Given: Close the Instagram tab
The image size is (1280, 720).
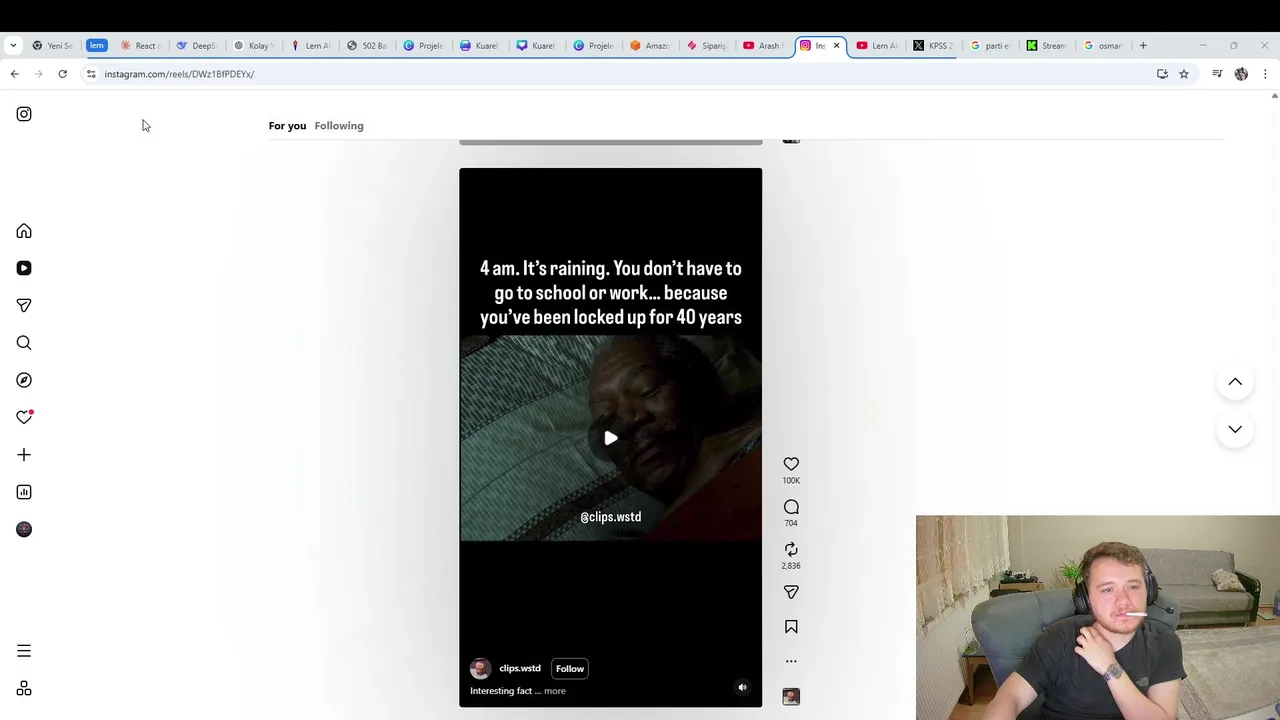Looking at the screenshot, I should [836, 45].
